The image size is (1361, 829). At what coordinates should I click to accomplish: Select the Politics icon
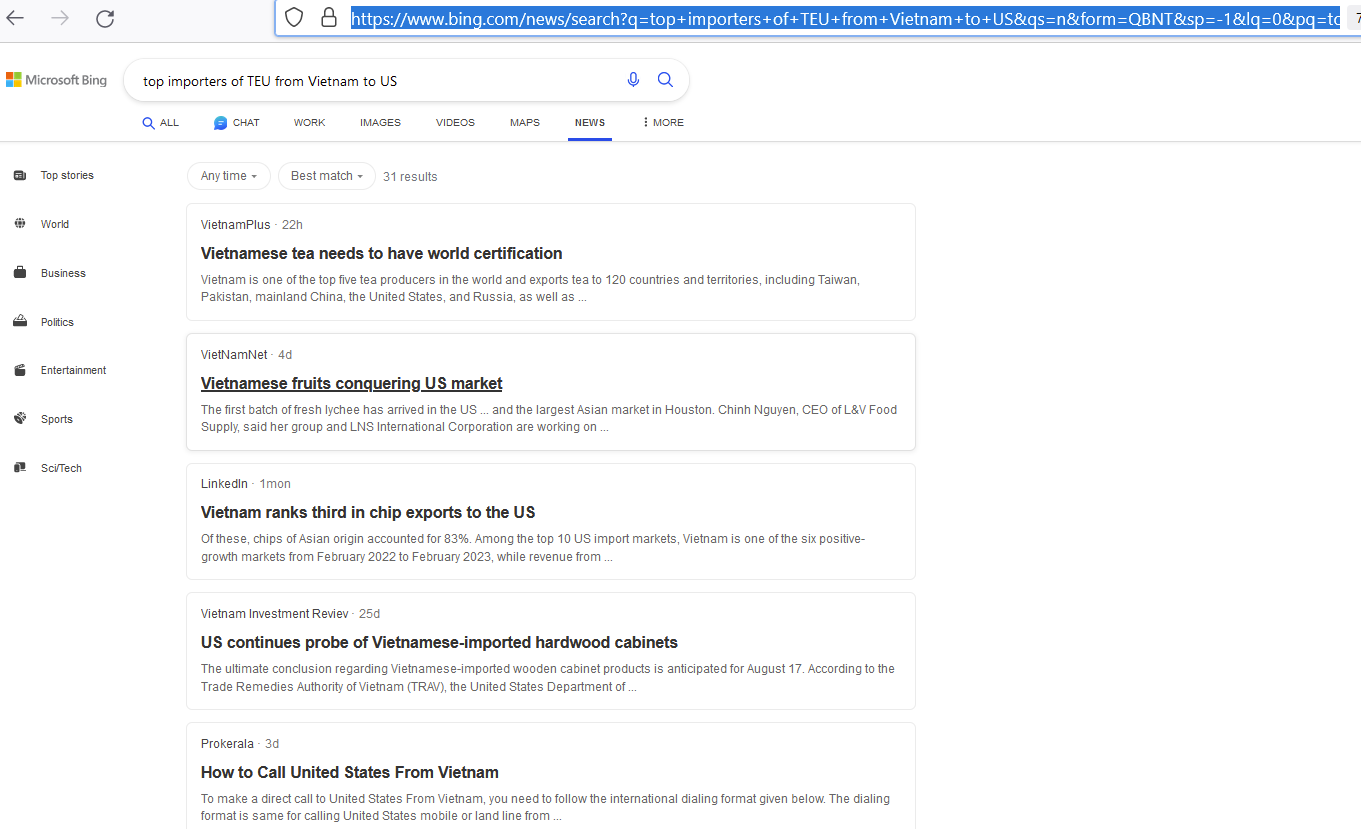click(x=20, y=322)
